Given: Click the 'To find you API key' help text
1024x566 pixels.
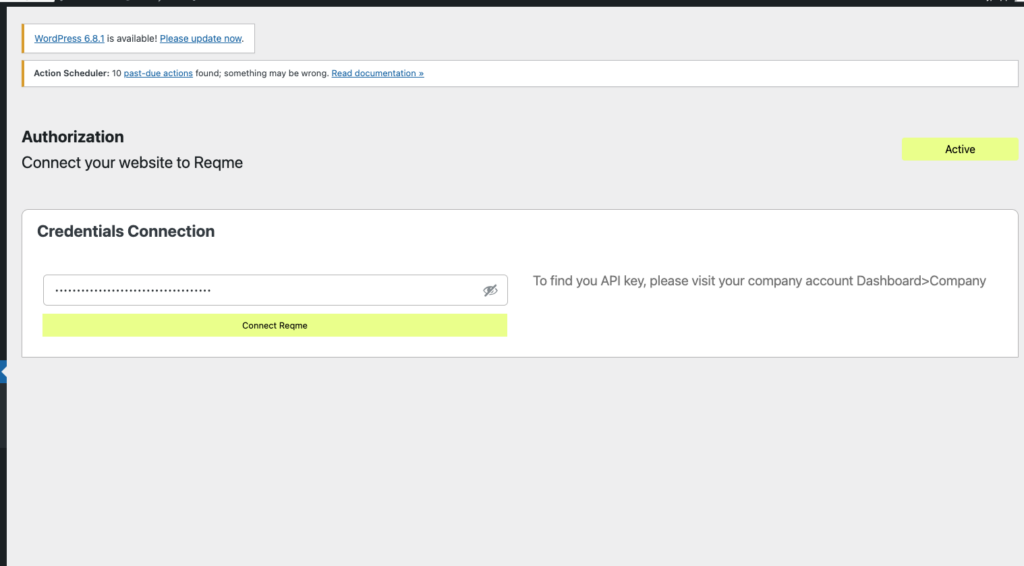Looking at the screenshot, I should pyautogui.click(x=760, y=281).
